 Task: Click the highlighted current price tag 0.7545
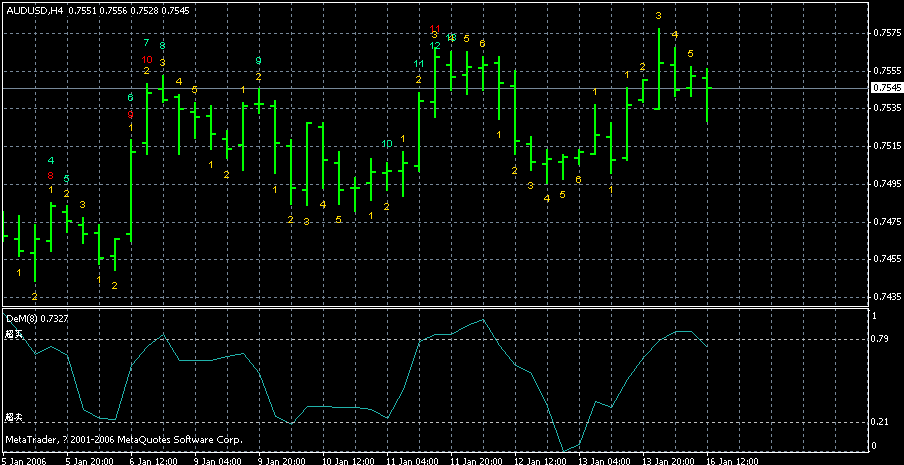[x=886, y=88]
